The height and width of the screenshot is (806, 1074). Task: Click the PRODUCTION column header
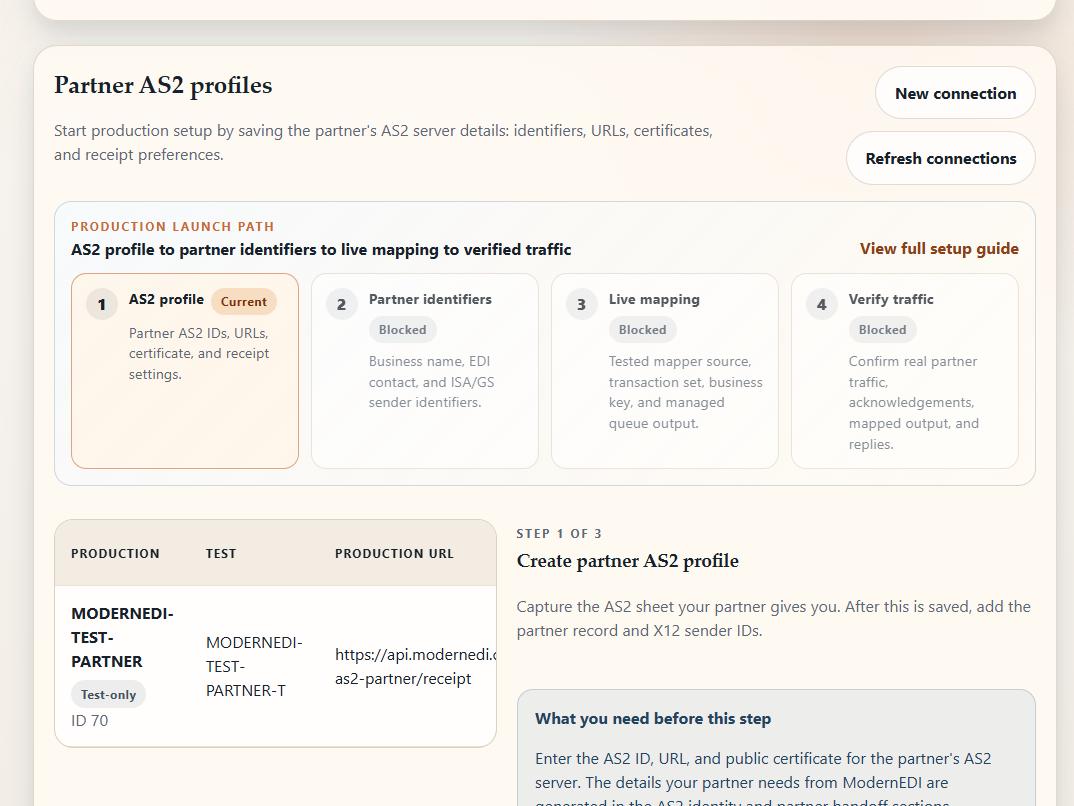pyautogui.click(x=115, y=553)
